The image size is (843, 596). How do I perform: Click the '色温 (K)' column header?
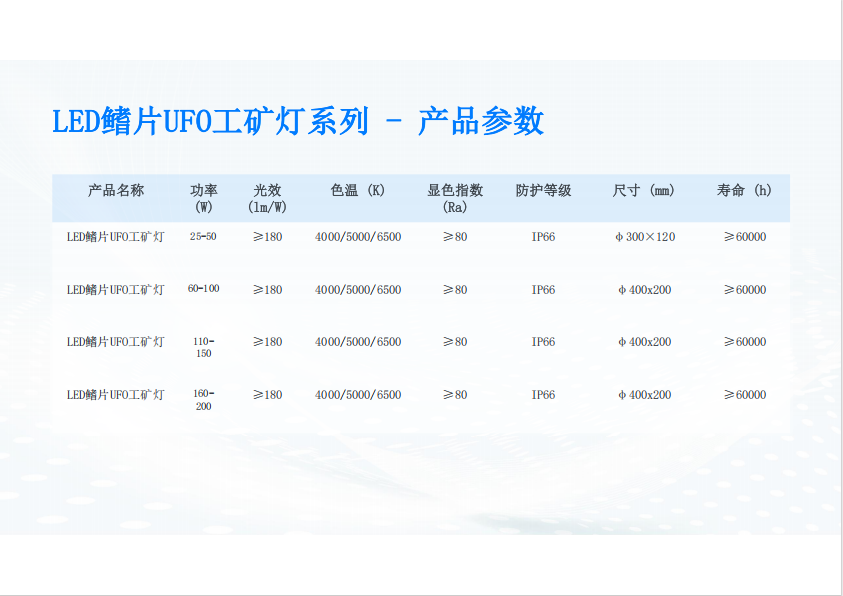coord(358,190)
